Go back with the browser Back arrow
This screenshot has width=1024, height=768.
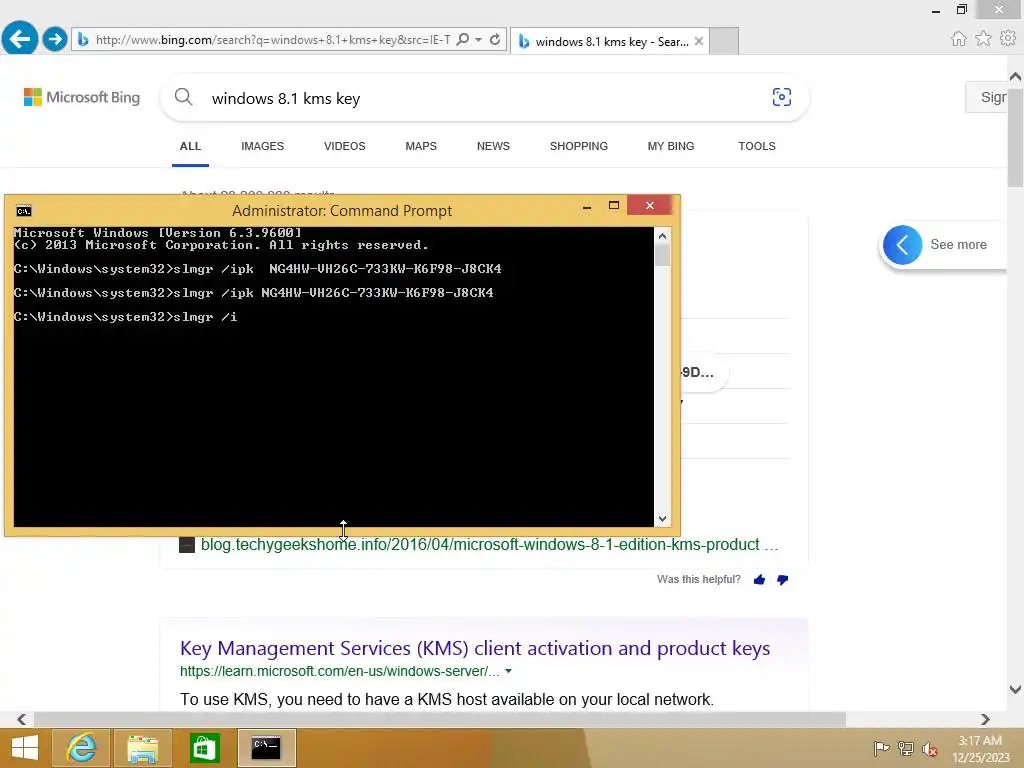click(x=20, y=39)
